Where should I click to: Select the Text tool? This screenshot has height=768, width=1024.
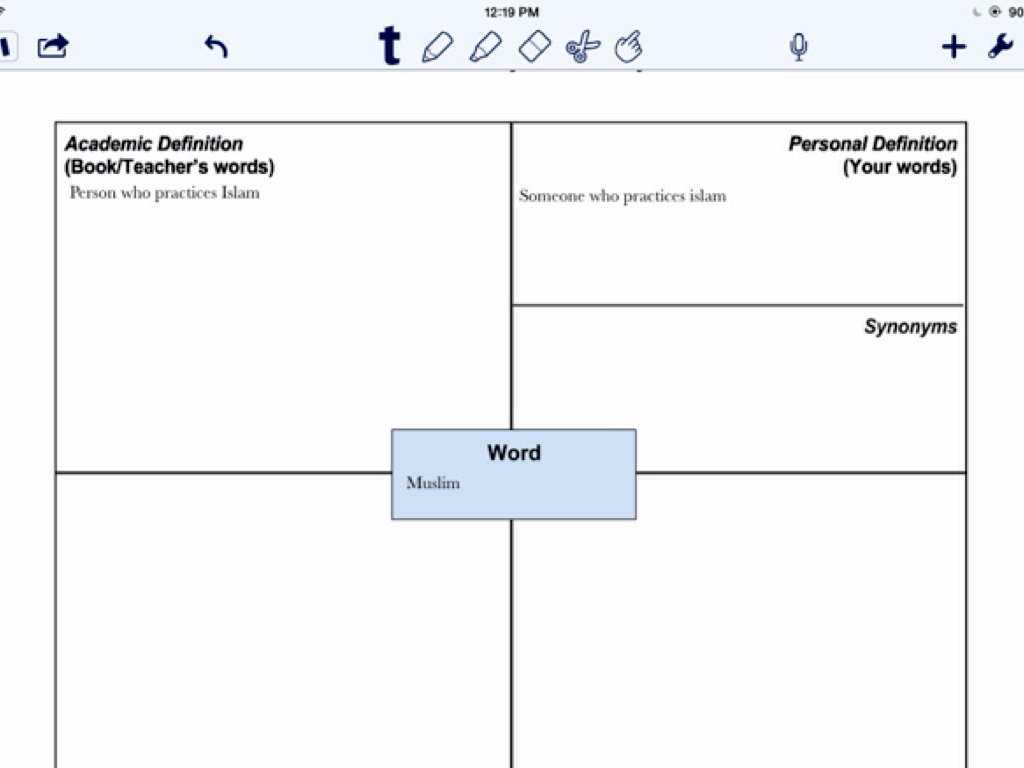tap(389, 46)
